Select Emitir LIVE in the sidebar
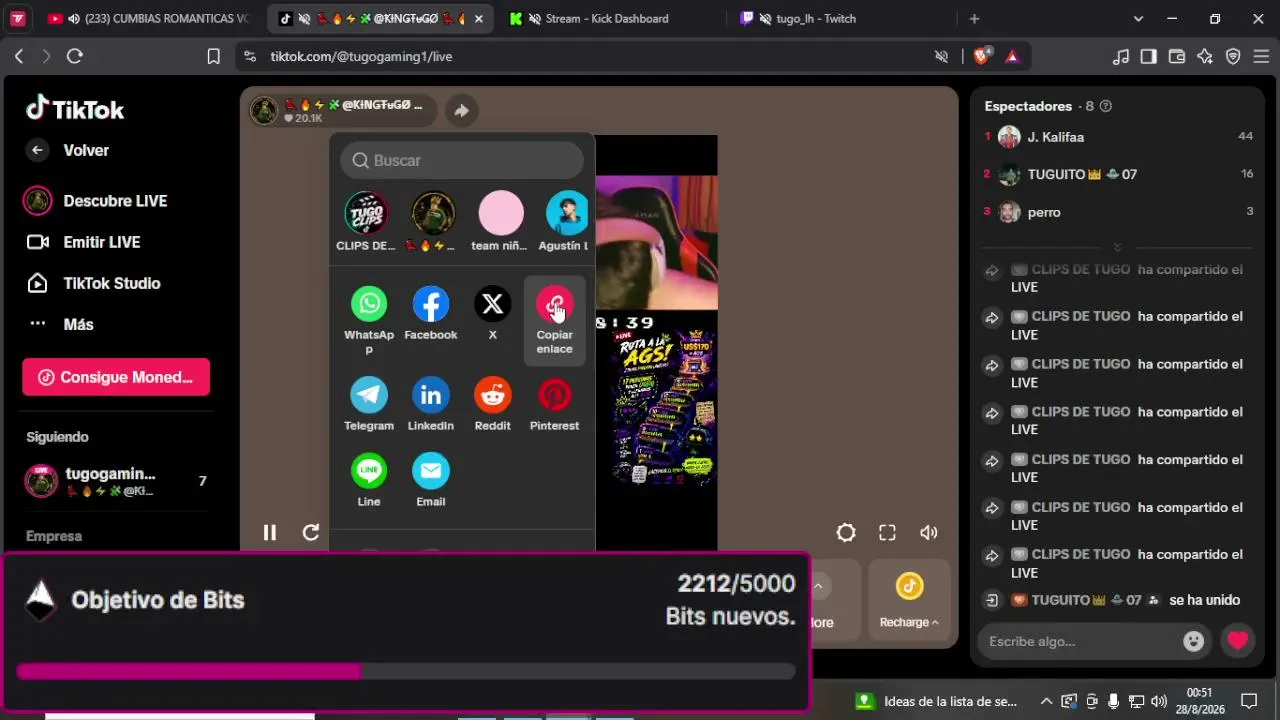This screenshot has width=1280, height=720. [83, 242]
